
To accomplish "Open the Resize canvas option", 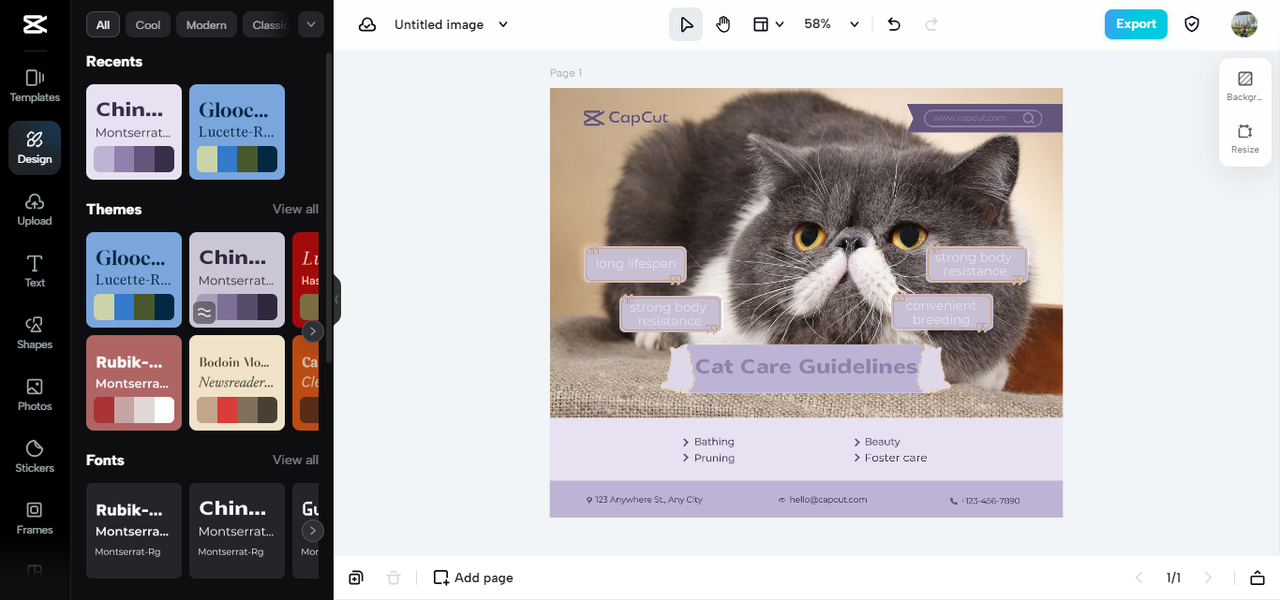I will 1245,138.
